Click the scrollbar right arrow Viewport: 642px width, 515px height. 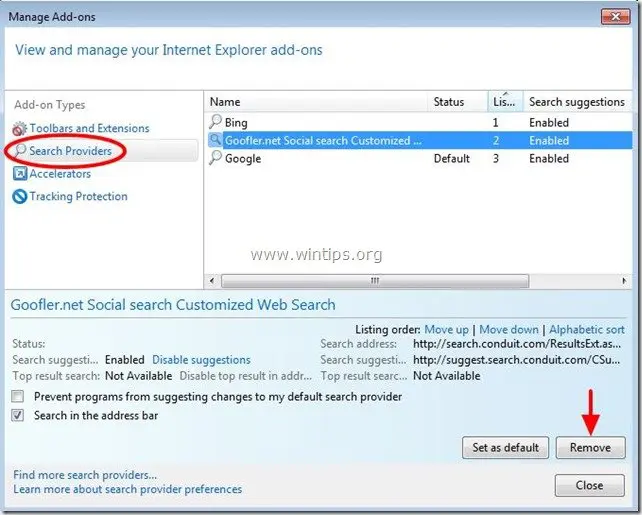(624, 281)
